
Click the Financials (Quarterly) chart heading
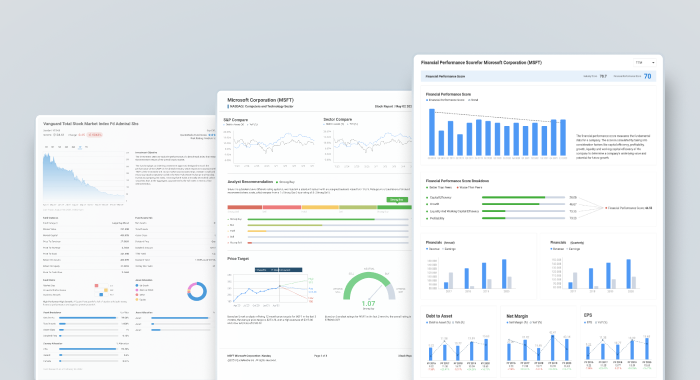point(567,242)
